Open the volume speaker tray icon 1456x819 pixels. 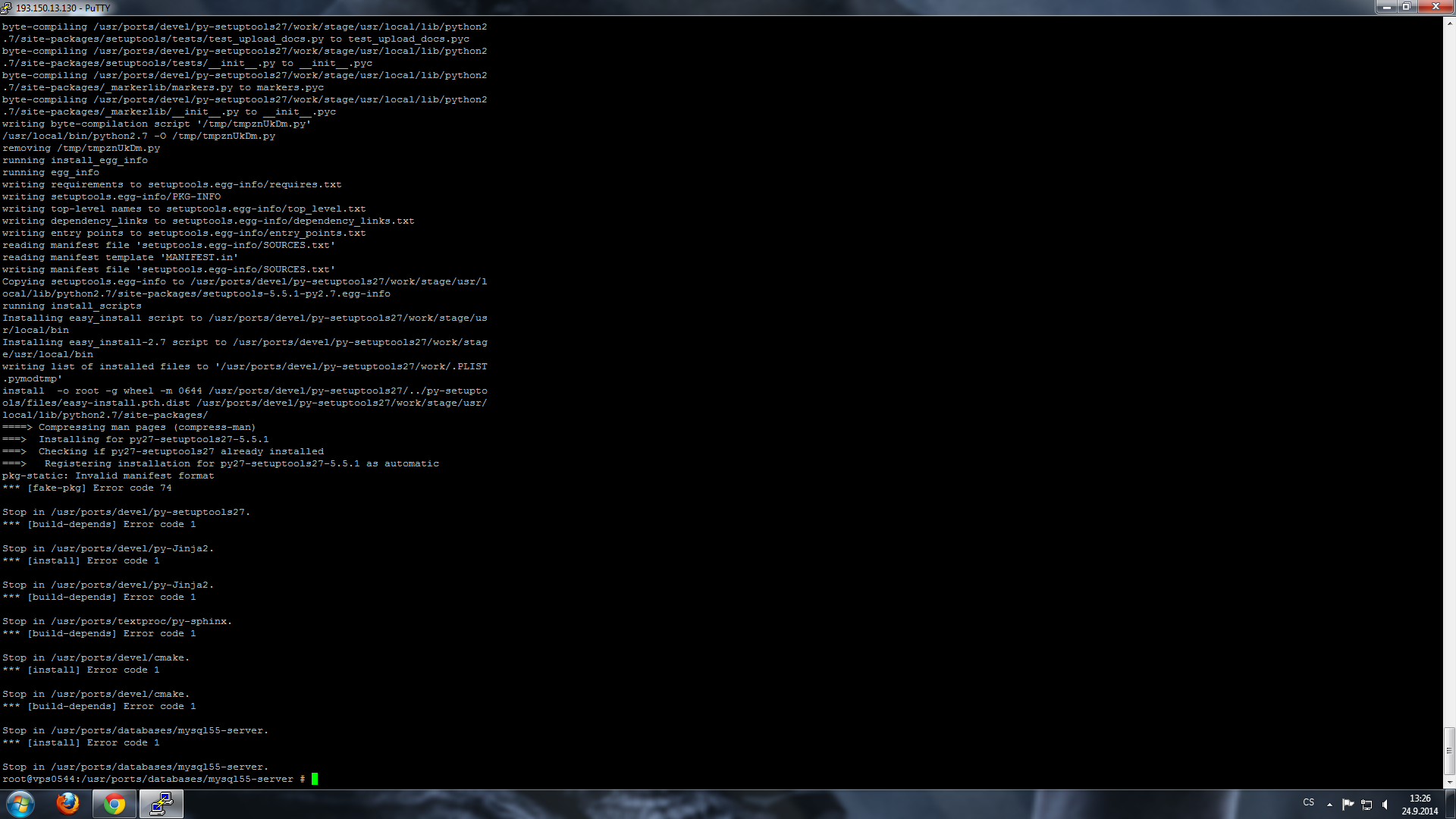tap(1385, 805)
